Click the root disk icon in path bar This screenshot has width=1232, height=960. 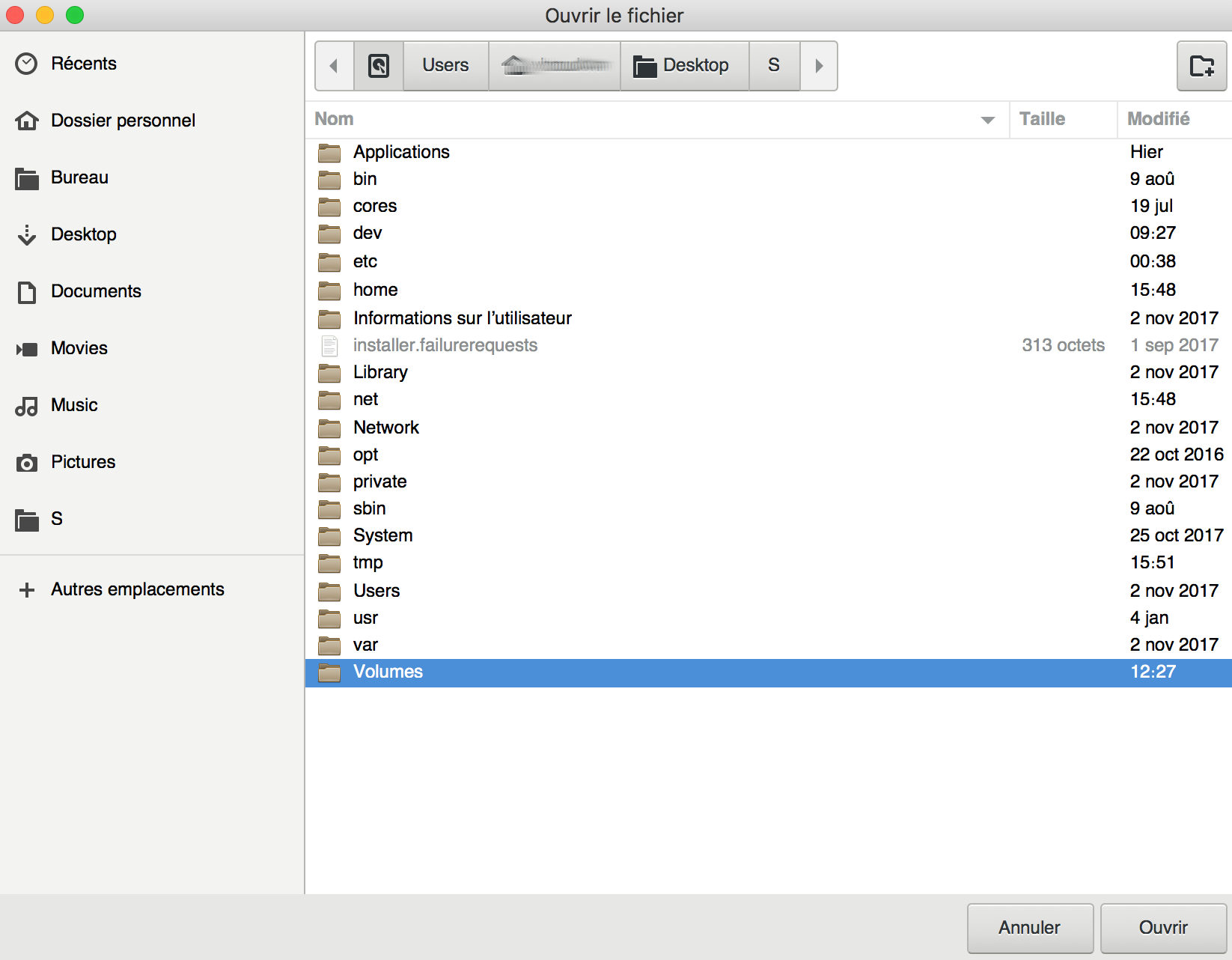(x=379, y=66)
